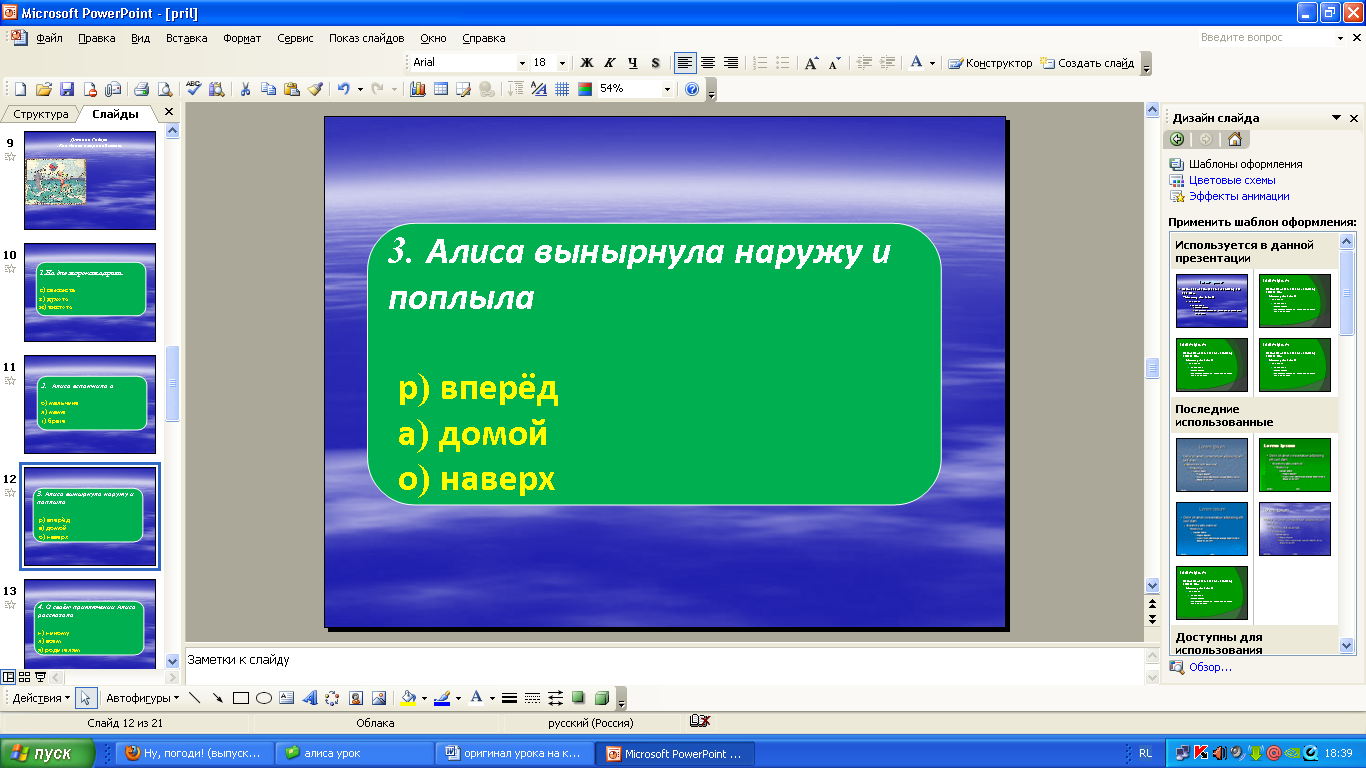Insert a chart into slide
1366x768 pixels.
click(x=417, y=89)
